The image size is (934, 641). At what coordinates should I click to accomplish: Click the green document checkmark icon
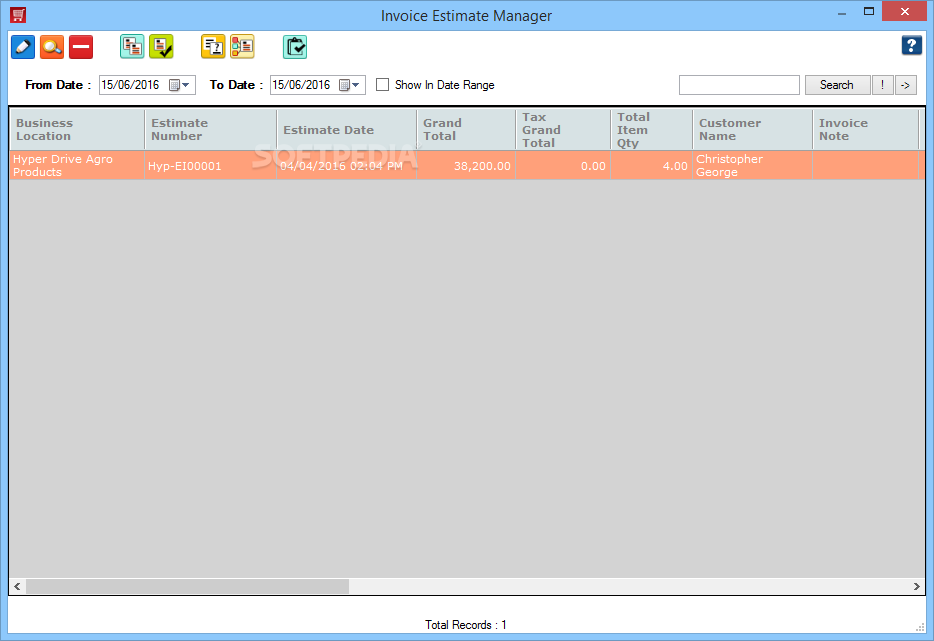[x=161, y=46]
